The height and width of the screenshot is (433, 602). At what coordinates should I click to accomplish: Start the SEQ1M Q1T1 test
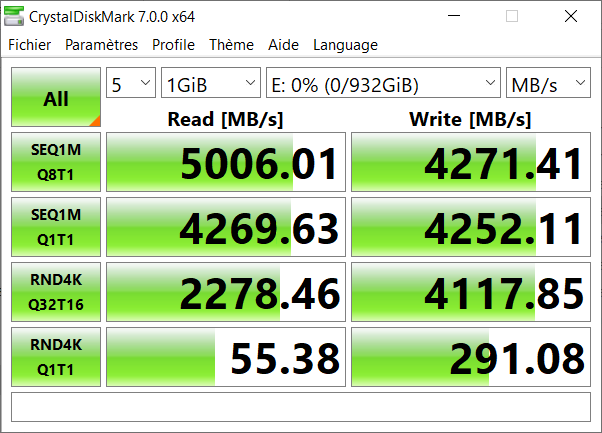pos(56,227)
